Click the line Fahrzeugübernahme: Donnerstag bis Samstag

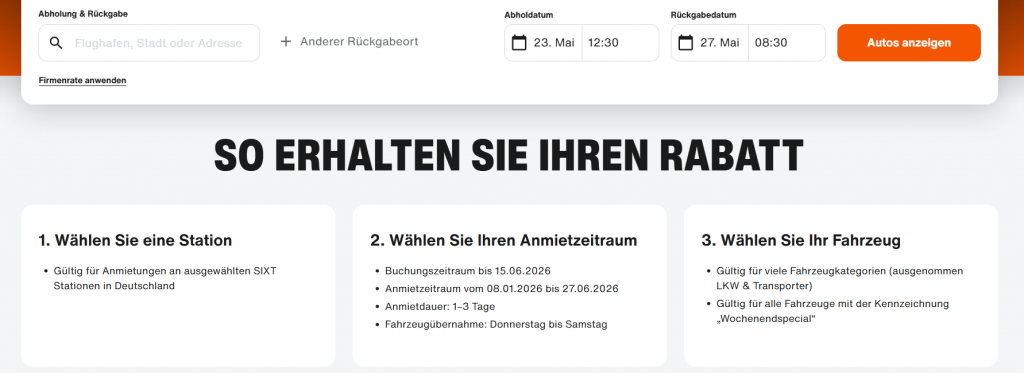pyautogui.click(x=496, y=325)
